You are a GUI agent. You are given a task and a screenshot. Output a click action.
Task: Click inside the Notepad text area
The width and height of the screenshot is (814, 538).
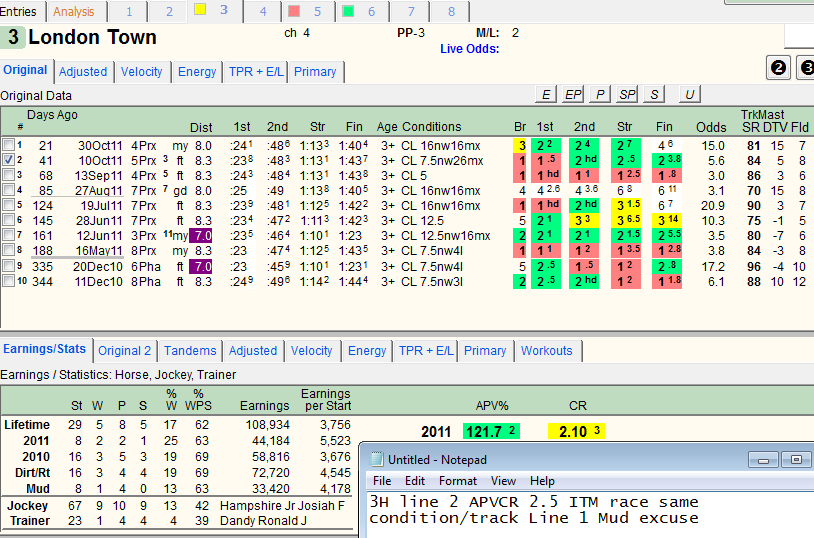pos(590,515)
